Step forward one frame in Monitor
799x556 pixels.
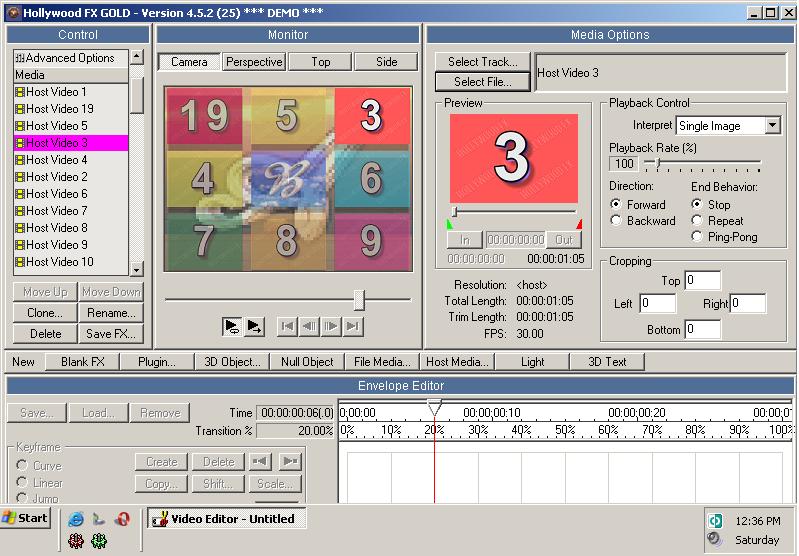tap(331, 326)
